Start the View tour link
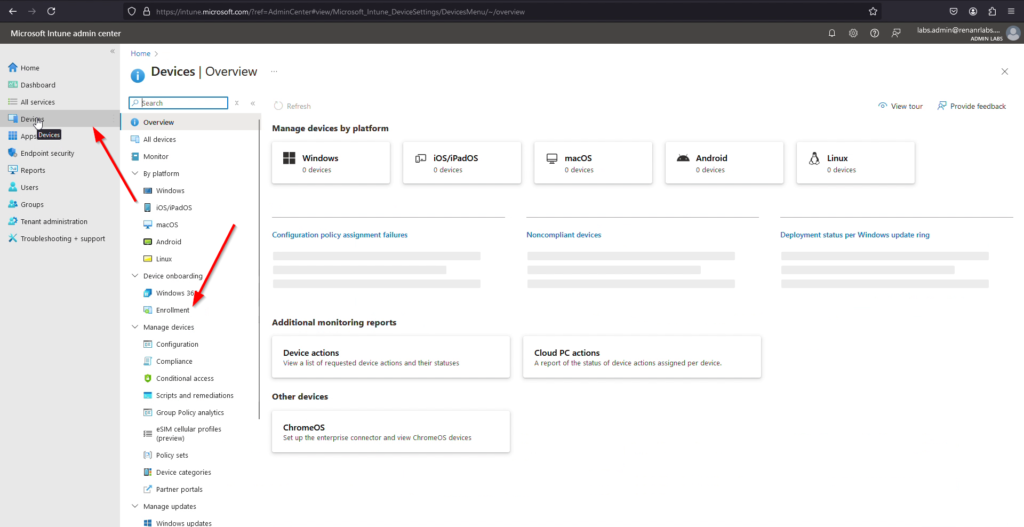Screen dimensions: 1024x527 (x=901, y=106)
